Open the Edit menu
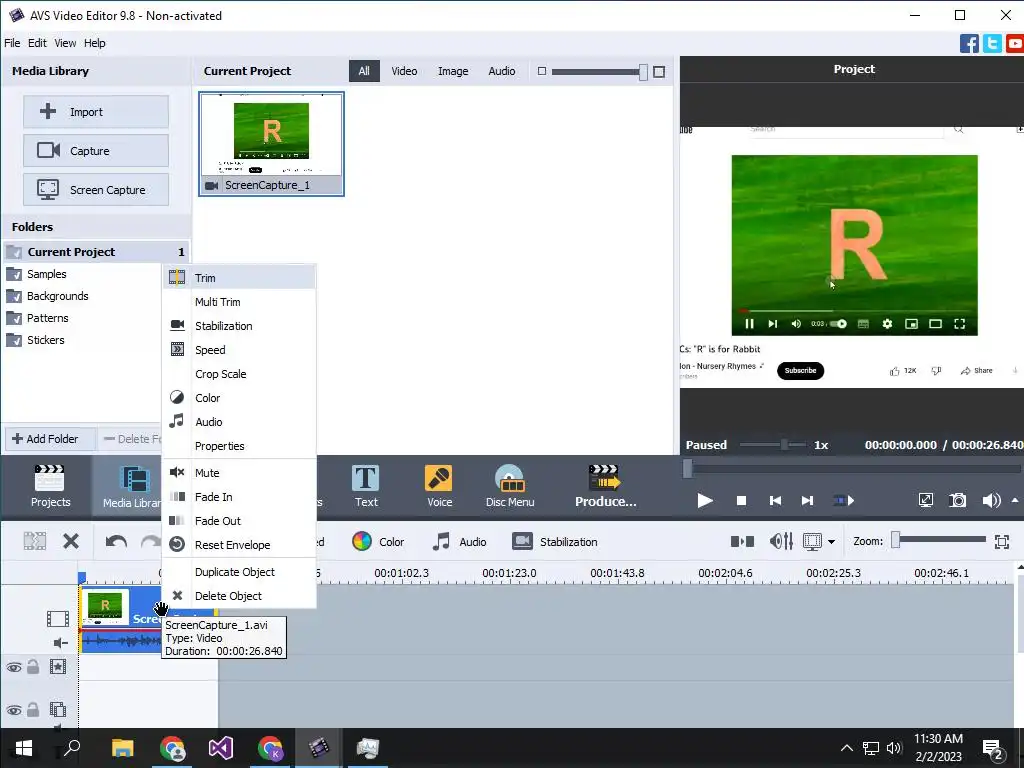This screenshot has width=1024, height=768. click(x=37, y=43)
